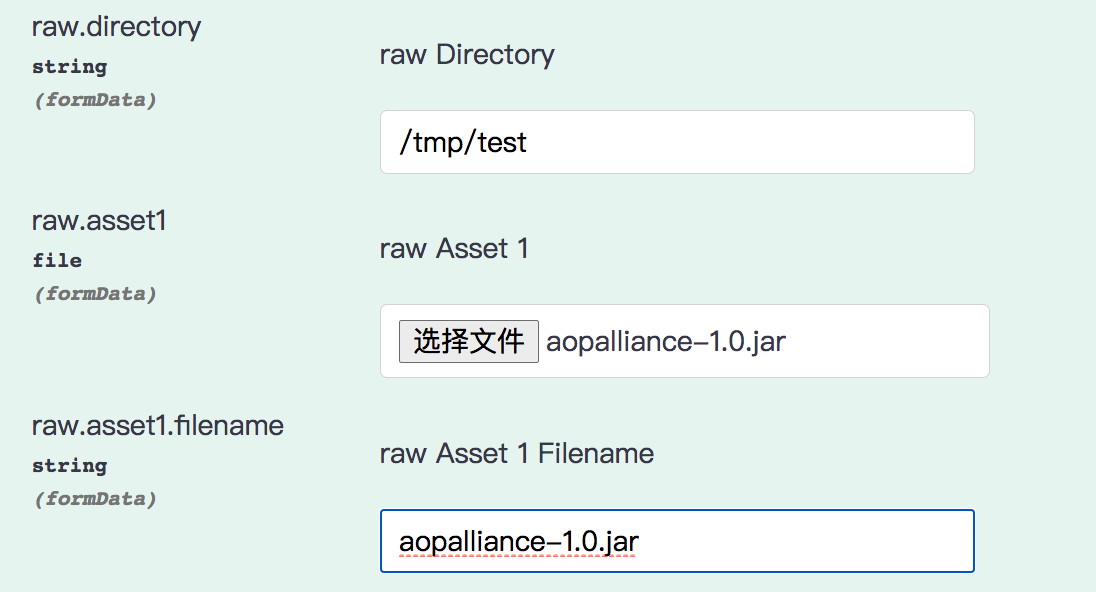Click the "raw Asset 1 Filename" description

(x=516, y=453)
